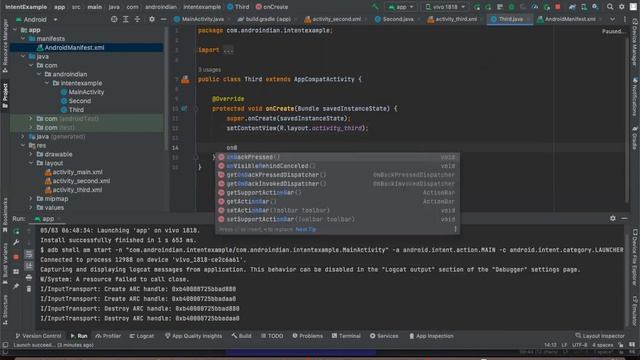
Task: Collapse the java folder in tree
Action: point(23,56)
